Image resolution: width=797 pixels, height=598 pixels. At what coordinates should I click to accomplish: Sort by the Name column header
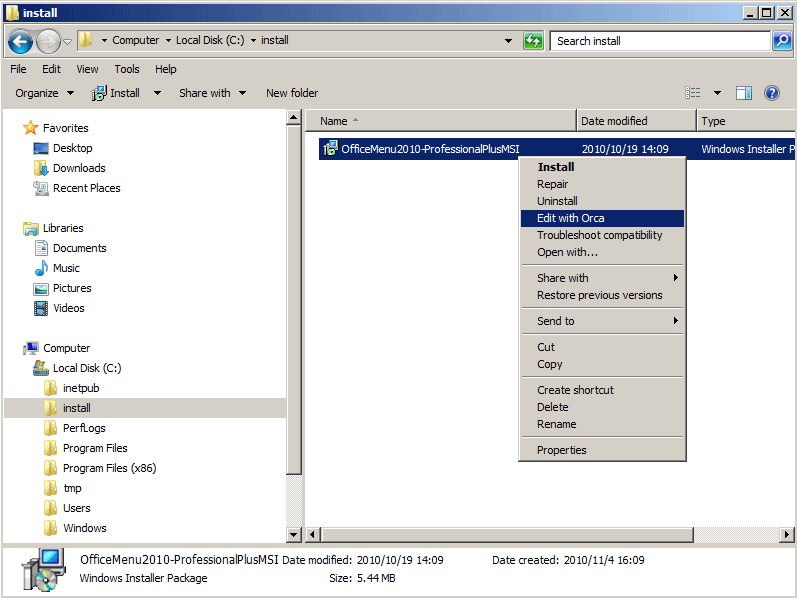(x=441, y=121)
